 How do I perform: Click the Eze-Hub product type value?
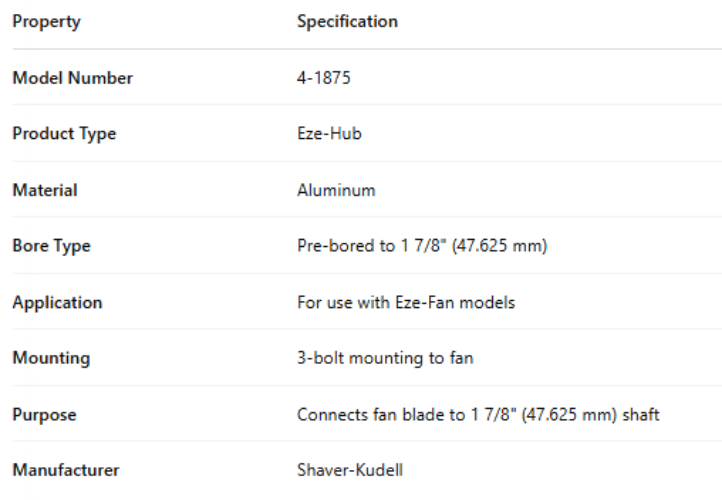pos(329,134)
